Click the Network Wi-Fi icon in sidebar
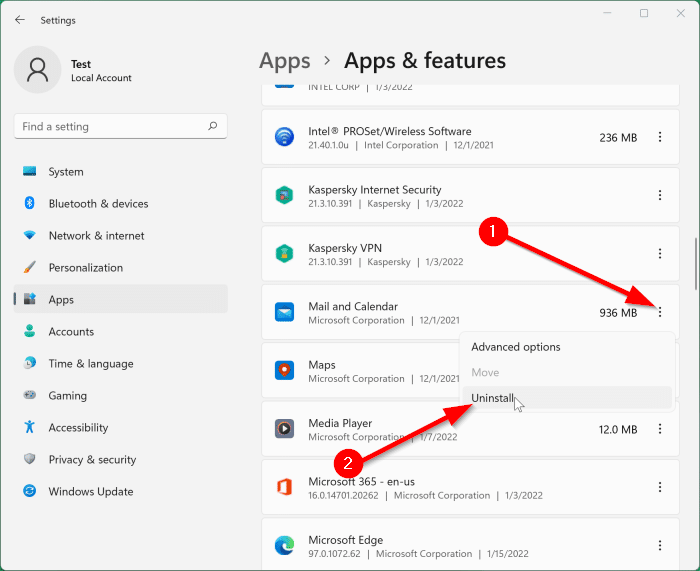 [29, 235]
